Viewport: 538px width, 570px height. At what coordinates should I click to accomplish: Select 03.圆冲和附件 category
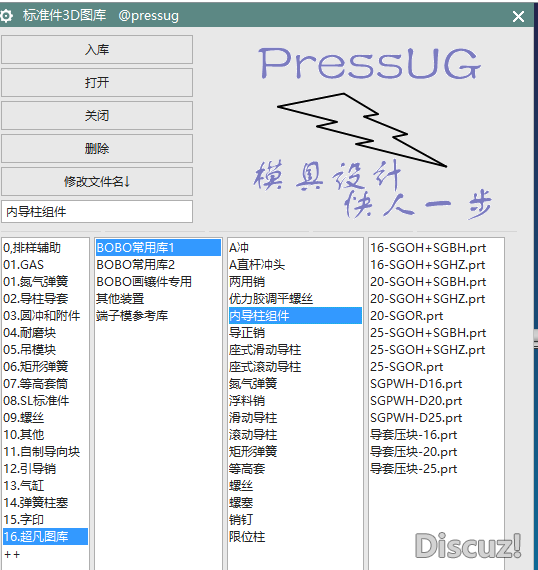tap(45, 316)
